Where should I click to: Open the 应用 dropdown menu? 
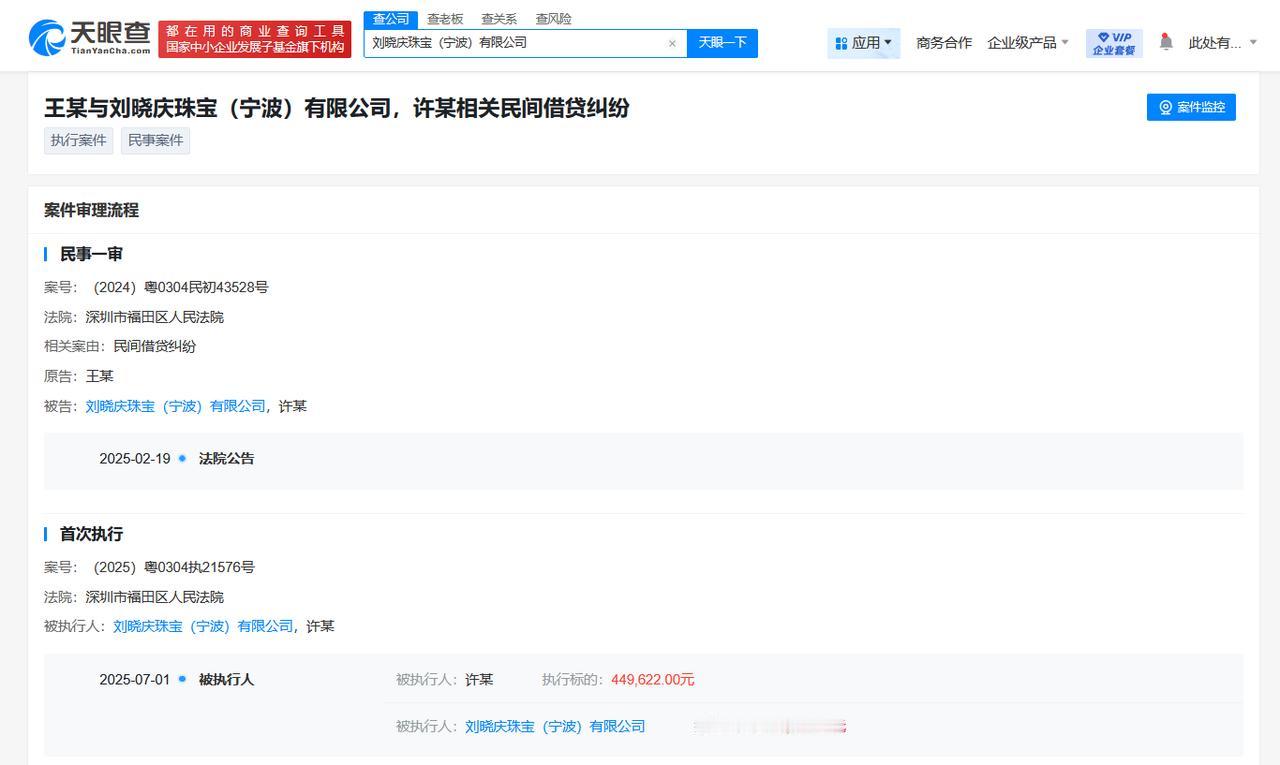(x=864, y=43)
